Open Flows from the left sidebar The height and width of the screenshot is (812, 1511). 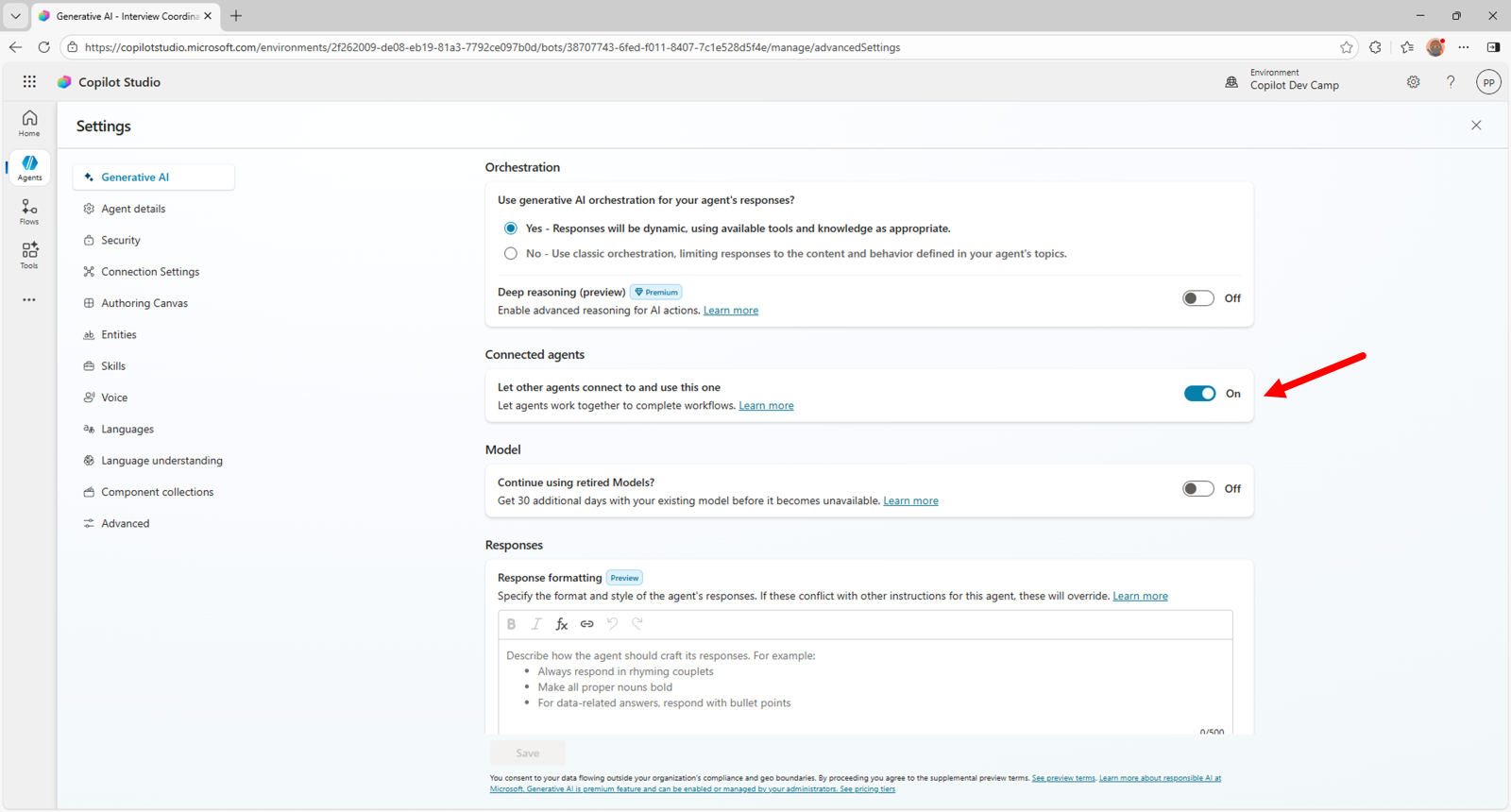[x=29, y=211]
